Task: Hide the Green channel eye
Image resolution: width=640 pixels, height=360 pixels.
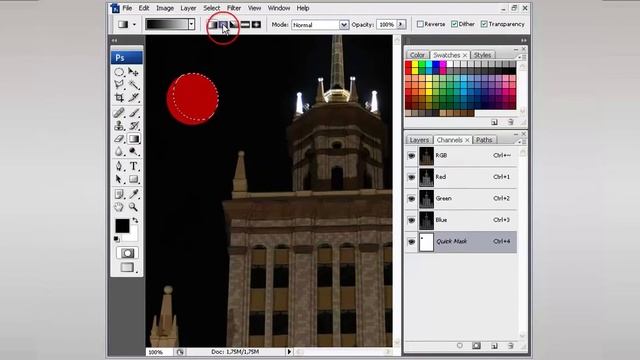Action: [x=411, y=199]
